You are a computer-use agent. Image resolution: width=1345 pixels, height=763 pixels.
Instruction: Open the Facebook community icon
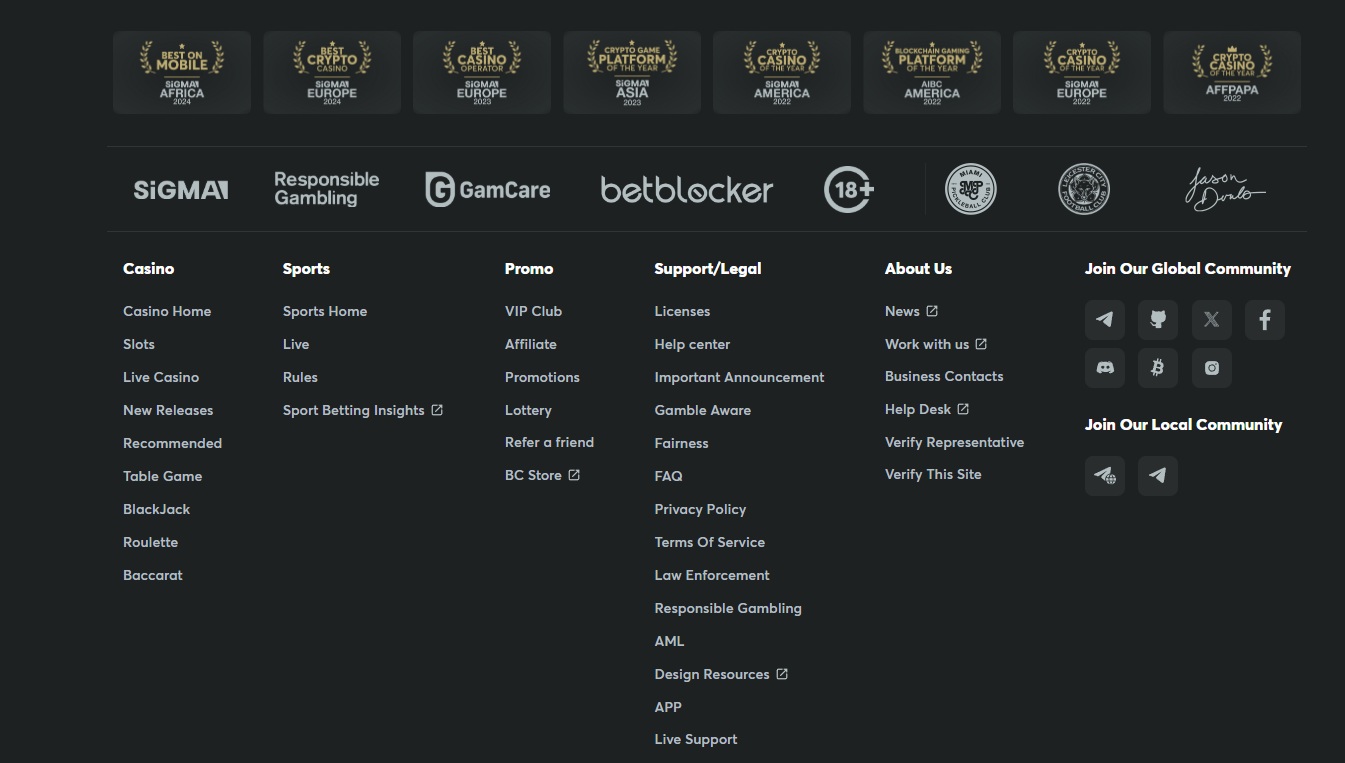1264,320
